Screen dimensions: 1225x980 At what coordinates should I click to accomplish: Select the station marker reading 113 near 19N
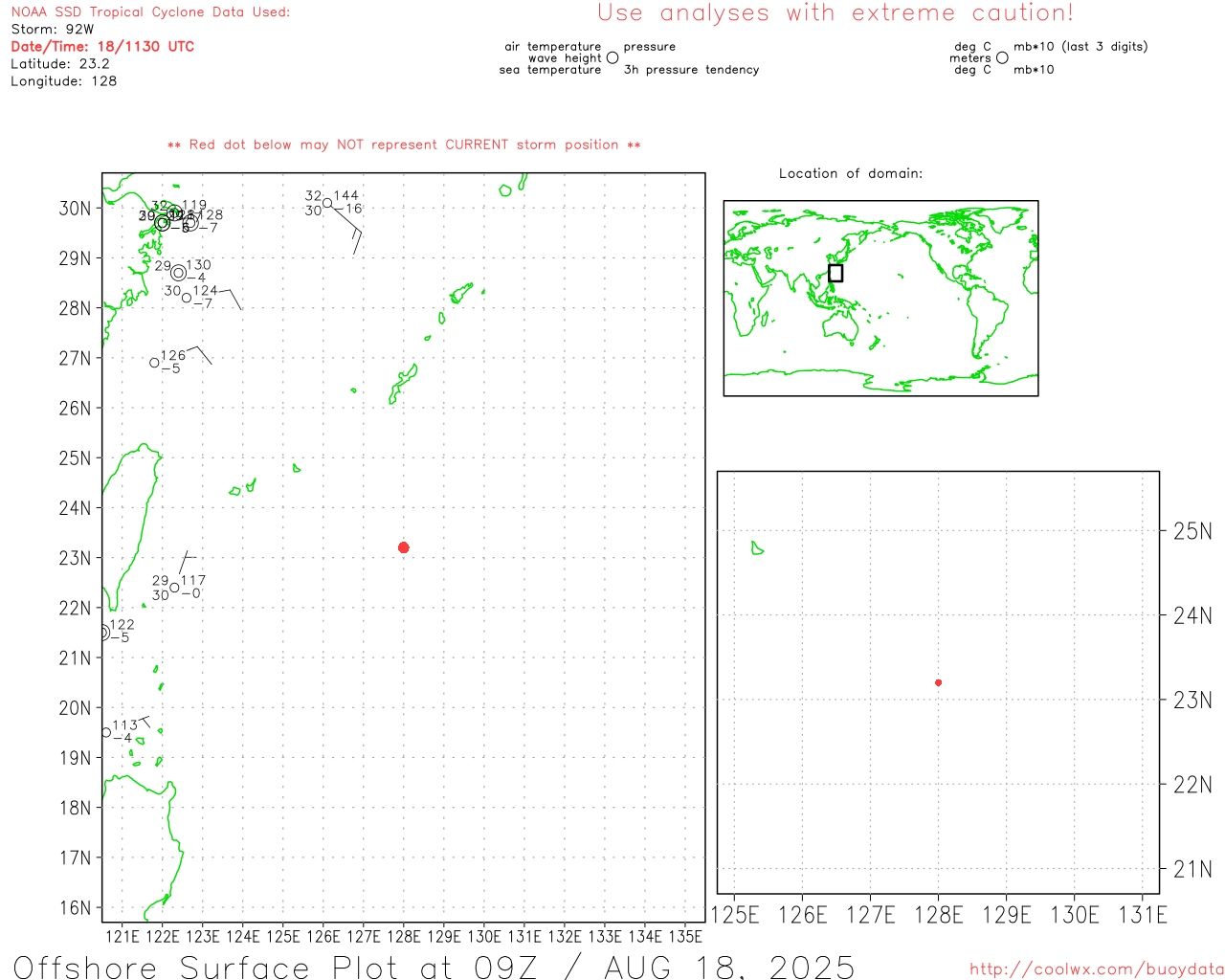click(x=106, y=732)
